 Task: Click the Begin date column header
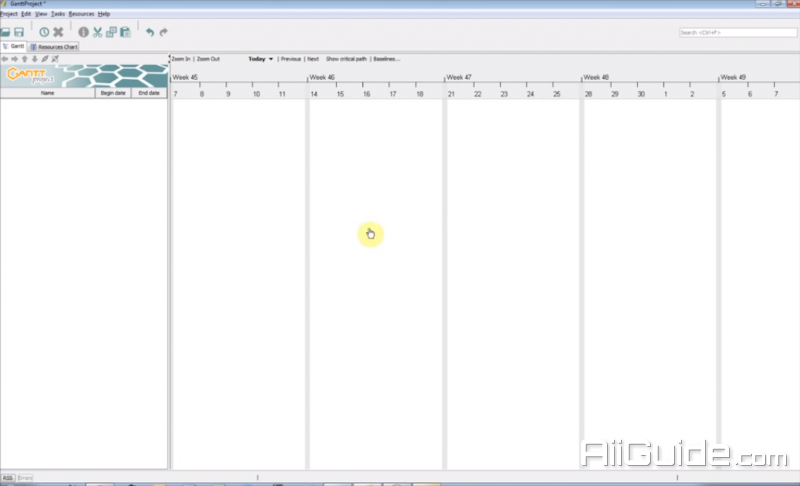[113, 93]
